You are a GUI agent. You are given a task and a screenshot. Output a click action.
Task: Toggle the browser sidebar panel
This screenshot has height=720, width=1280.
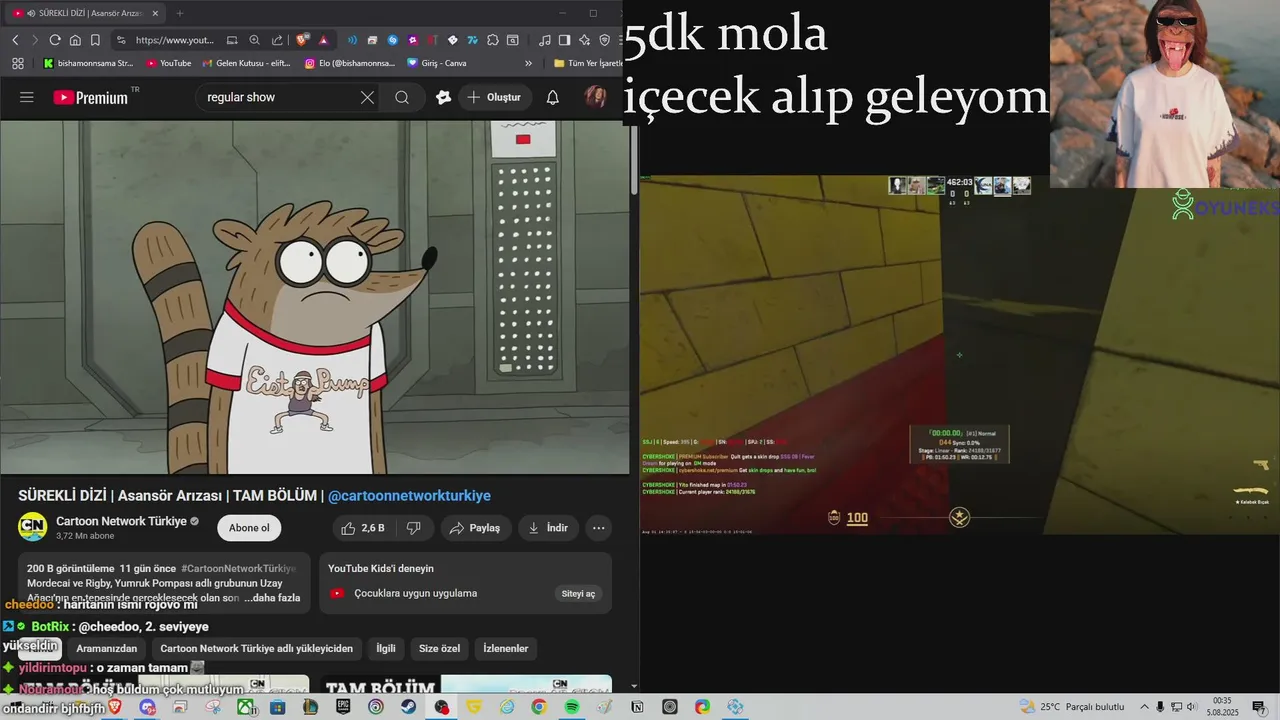coord(564,40)
